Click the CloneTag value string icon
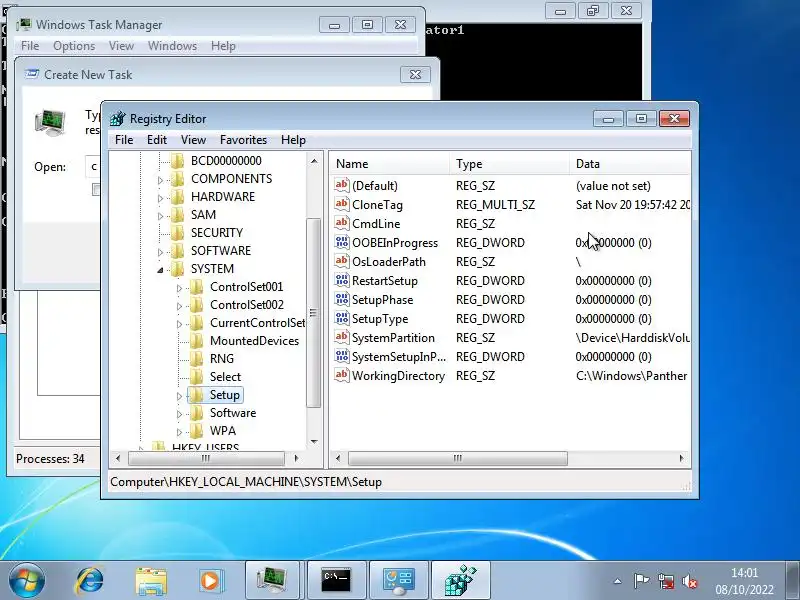Image resolution: width=800 pixels, height=600 pixels. point(341,204)
